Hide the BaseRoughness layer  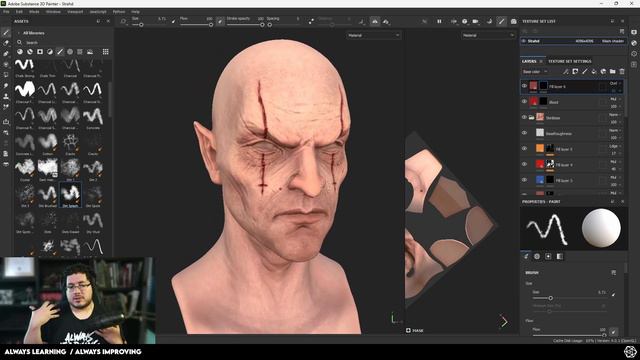(524, 133)
